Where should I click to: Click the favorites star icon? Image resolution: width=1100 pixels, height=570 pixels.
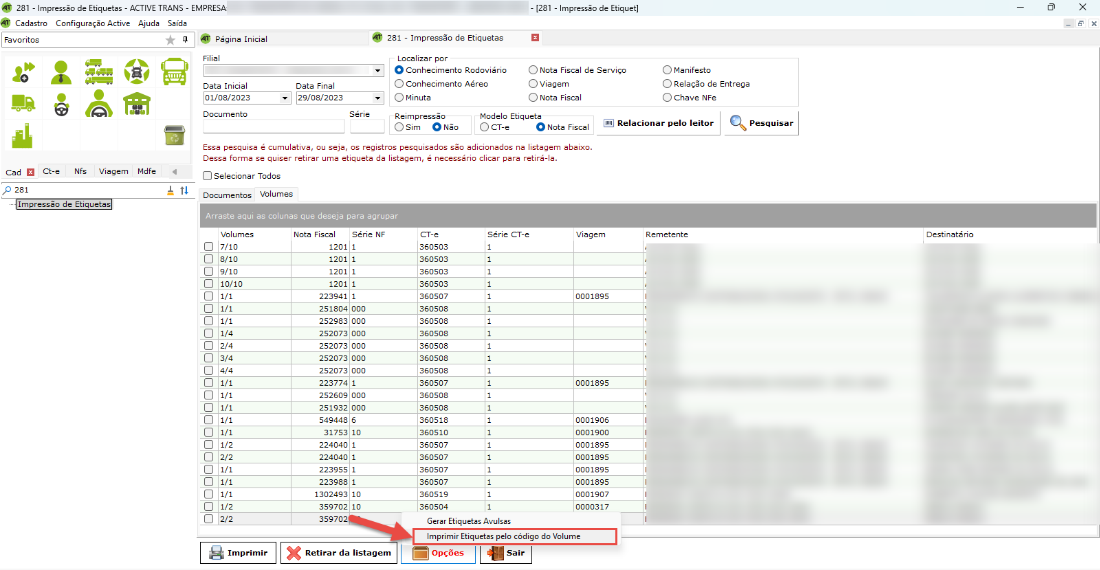tap(170, 40)
